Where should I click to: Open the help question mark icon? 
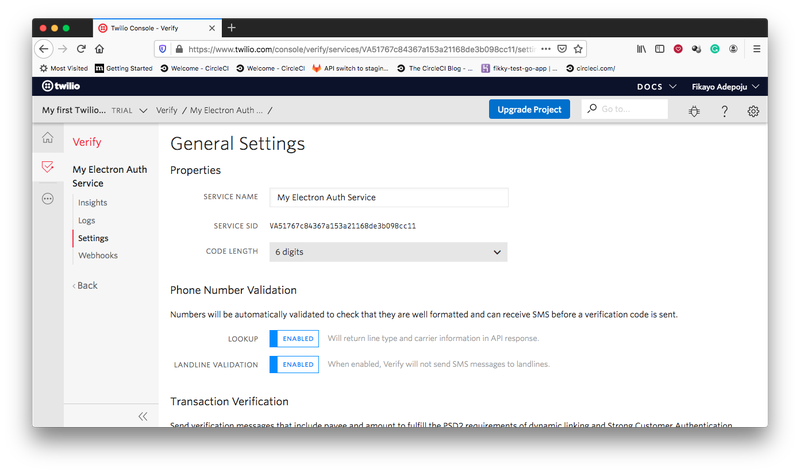(x=724, y=111)
